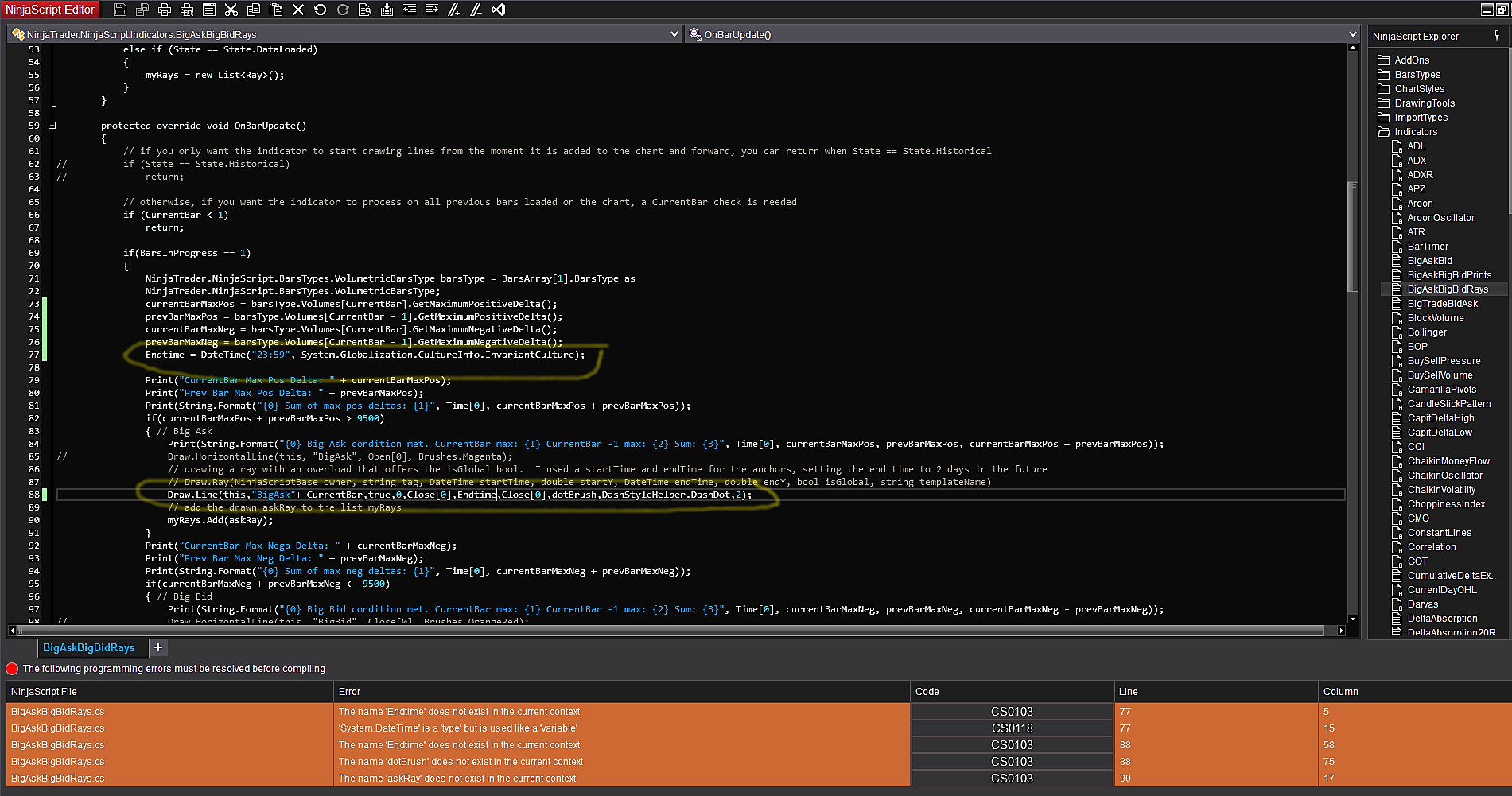Click the Cut scissors icon

point(231,10)
